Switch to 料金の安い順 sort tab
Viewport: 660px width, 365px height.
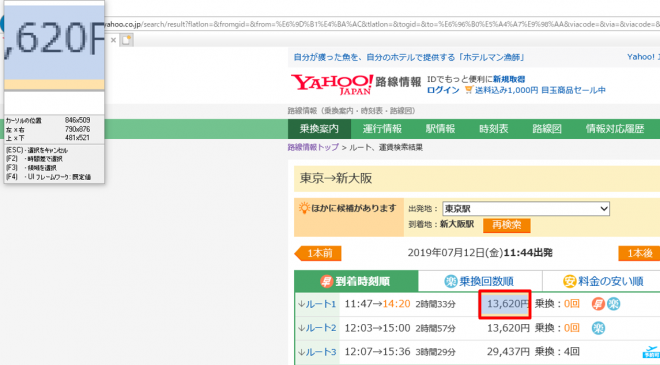click(x=602, y=281)
